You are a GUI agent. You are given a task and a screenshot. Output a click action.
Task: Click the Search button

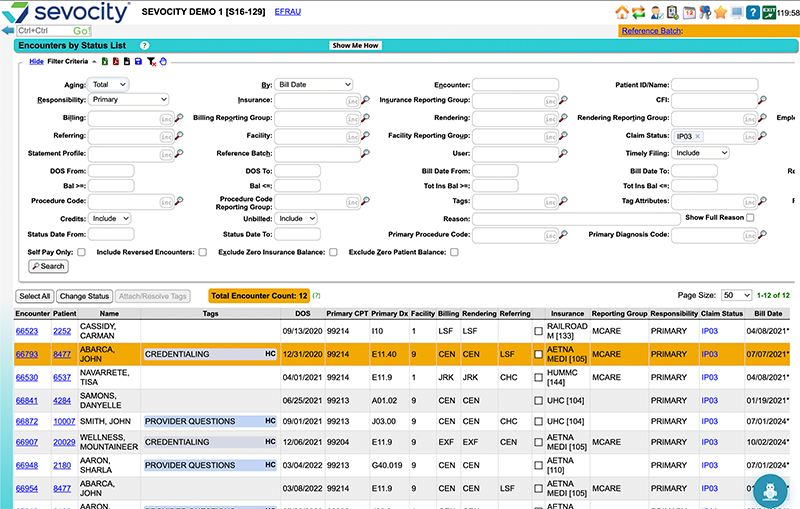48,266
